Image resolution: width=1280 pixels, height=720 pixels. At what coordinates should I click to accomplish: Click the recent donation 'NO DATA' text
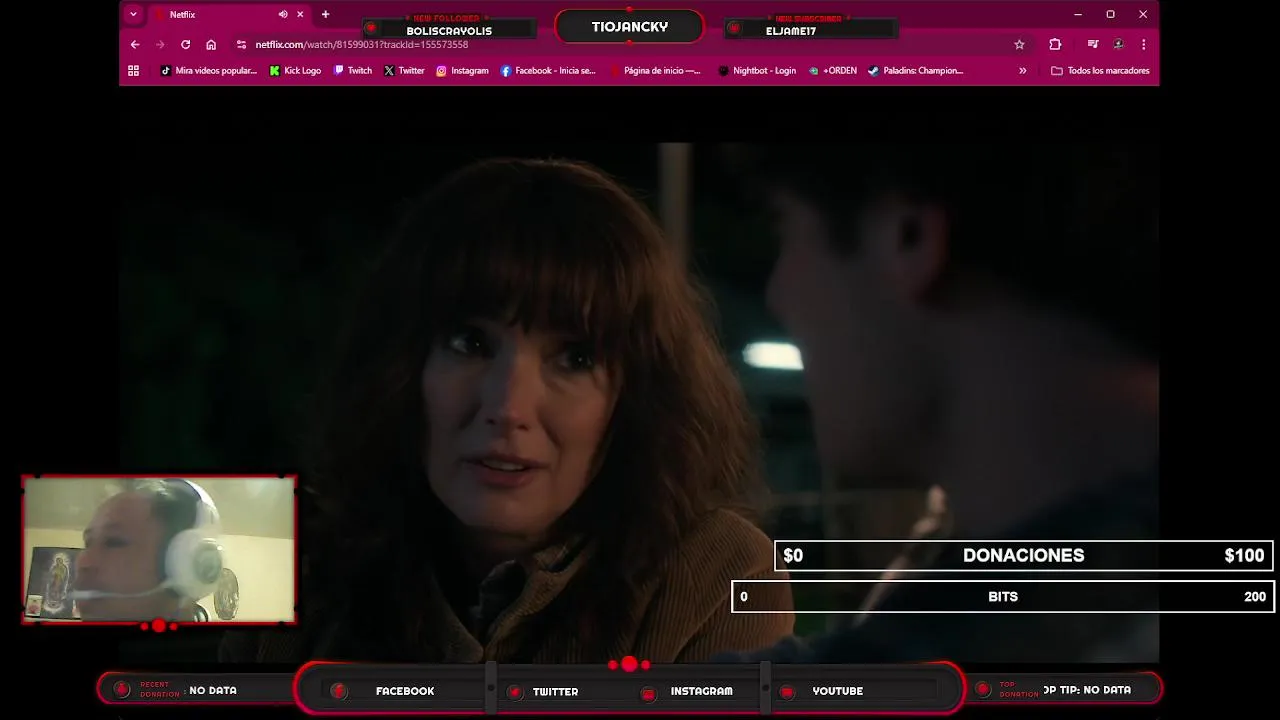(x=213, y=690)
